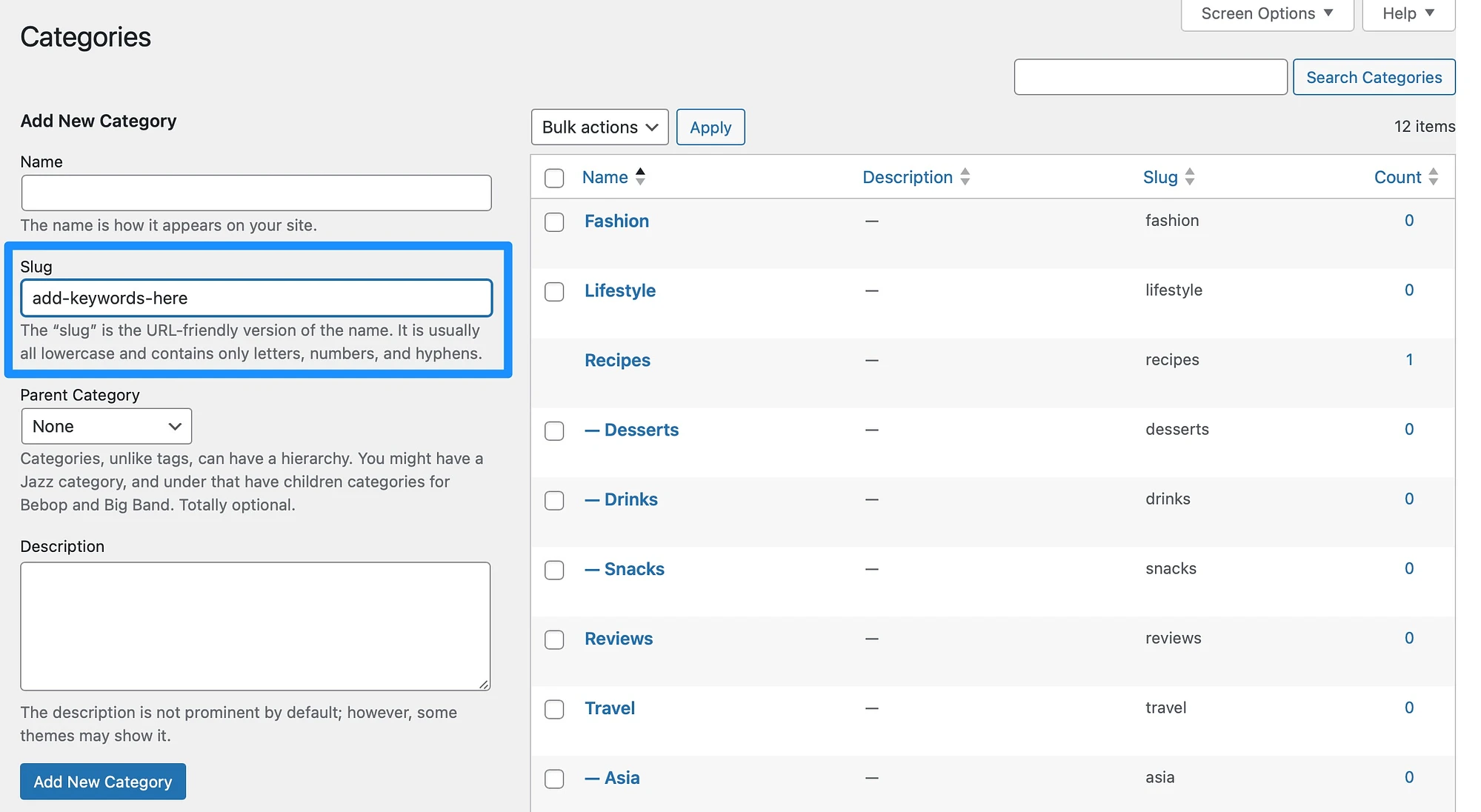
Task: Click the Search Categories button
Action: (x=1374, y=76)
